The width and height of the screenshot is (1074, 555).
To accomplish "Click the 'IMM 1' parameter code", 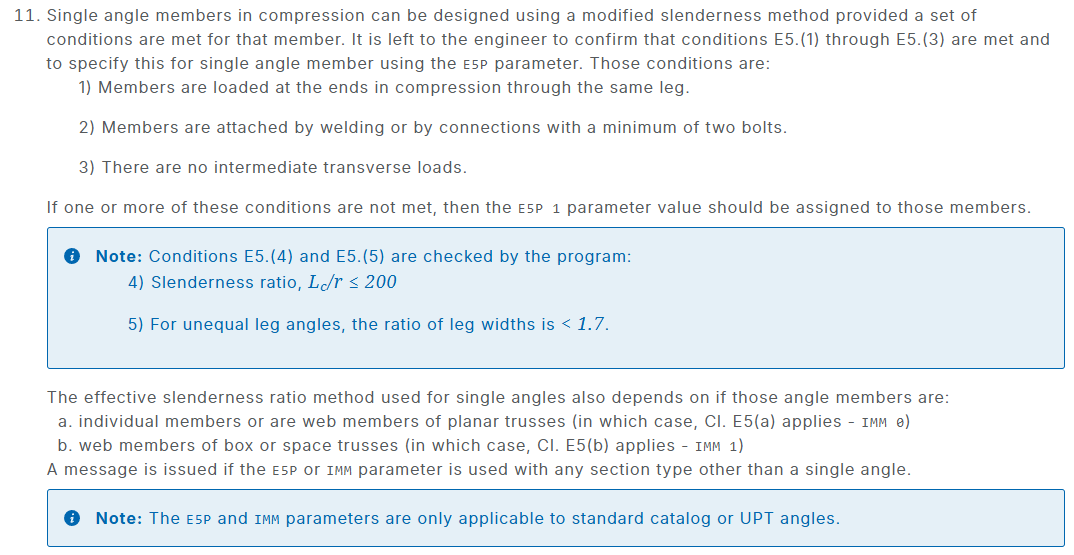I will pyautogui.click(x=718, y=446).
